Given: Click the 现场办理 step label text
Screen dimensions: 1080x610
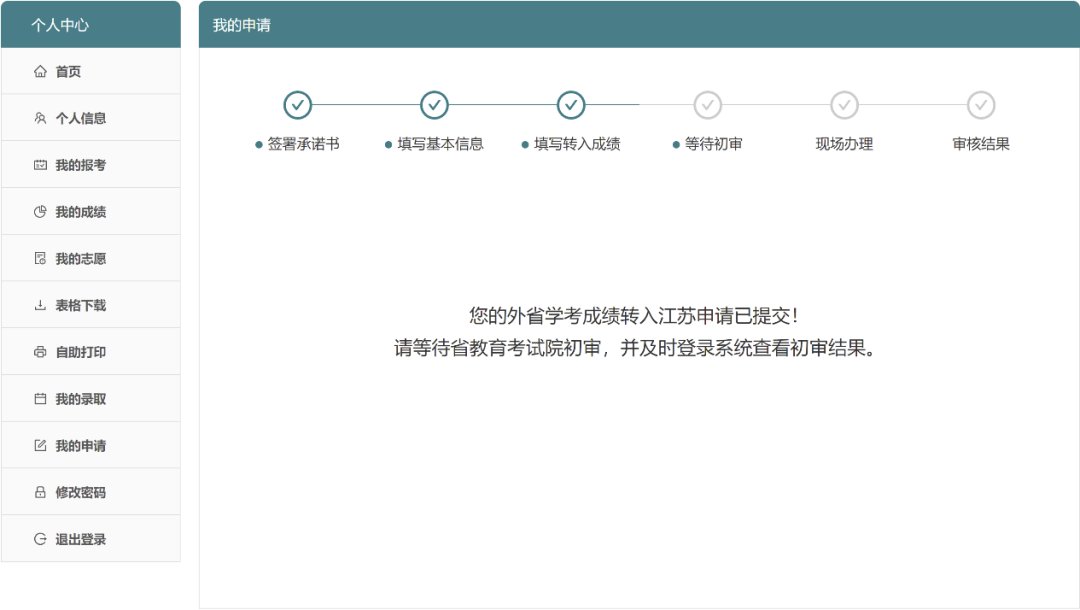Looking at the screenshot, I should click(x=844, y=144).
